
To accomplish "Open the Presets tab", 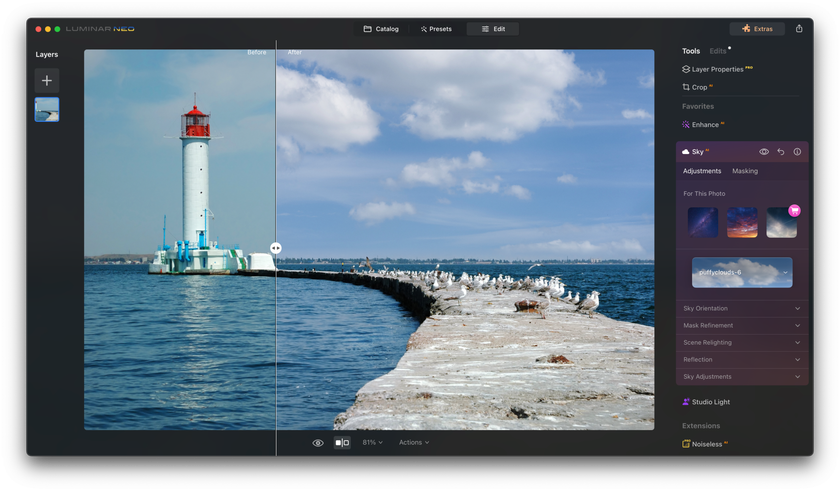I will tap(436, 29).
